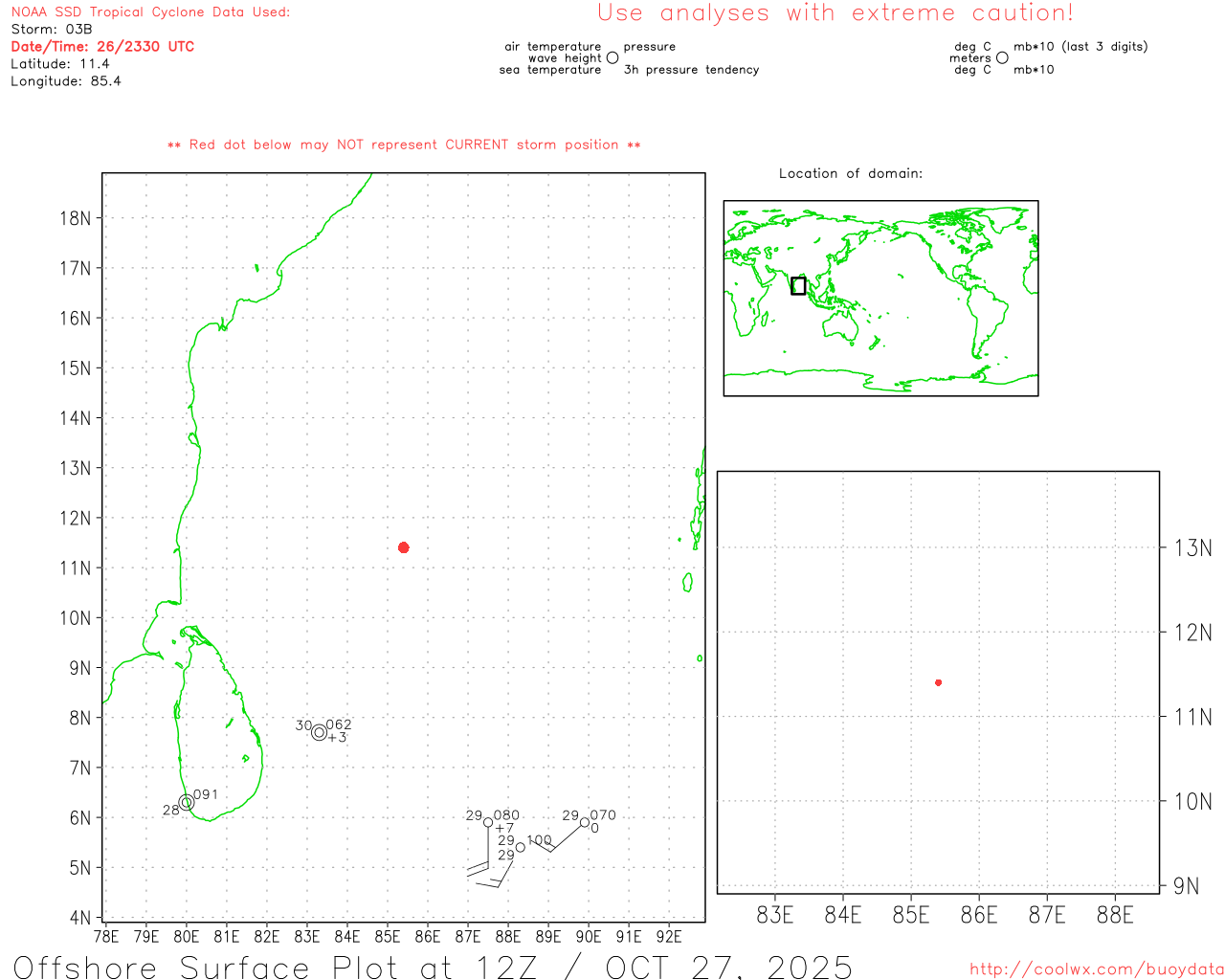Click the 85E longitude label in inset map
Viewport: 1225px width, 980px height.
[x=911, y=915]
